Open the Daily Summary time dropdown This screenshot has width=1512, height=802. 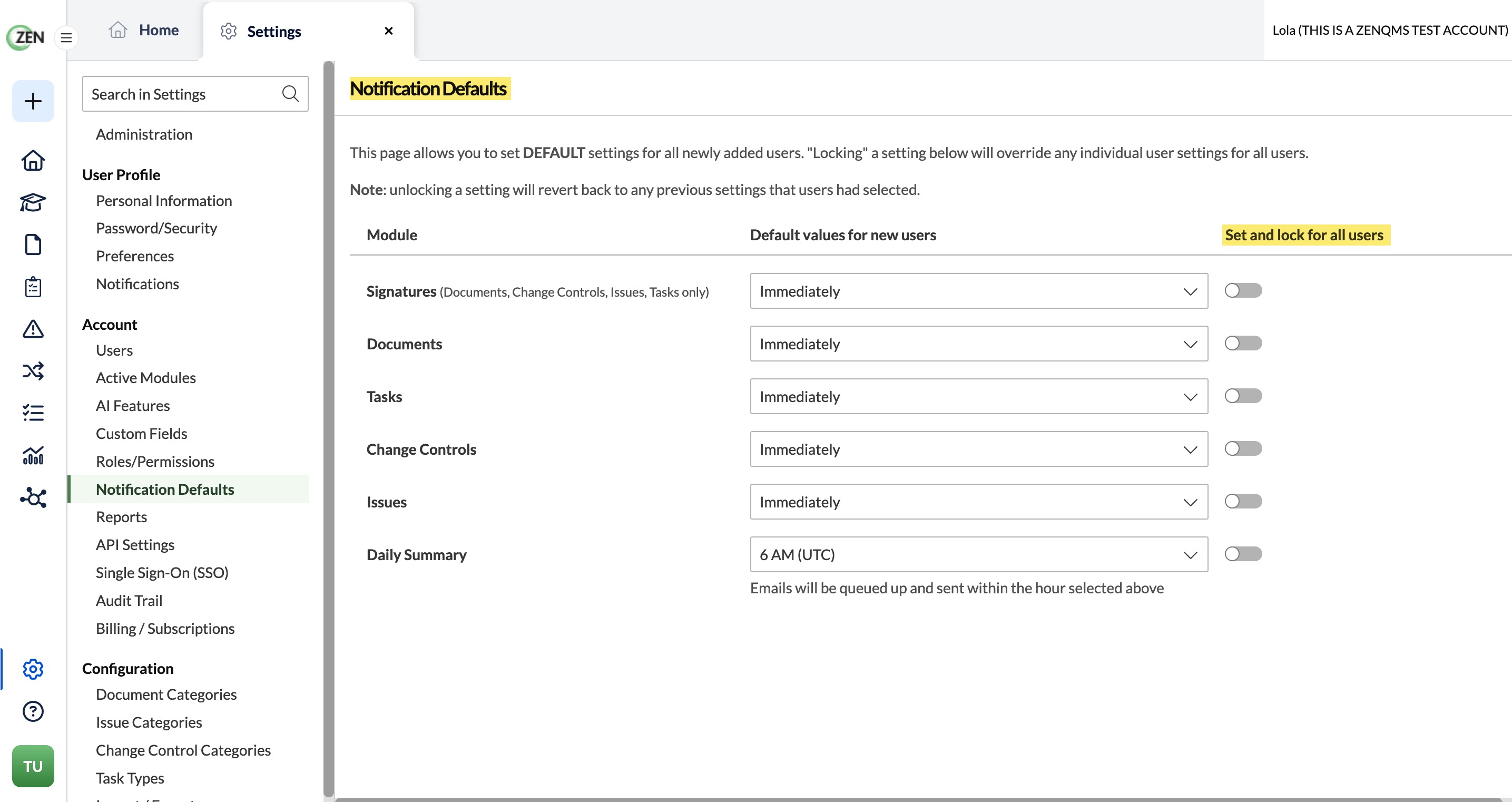tap(978, 554)
